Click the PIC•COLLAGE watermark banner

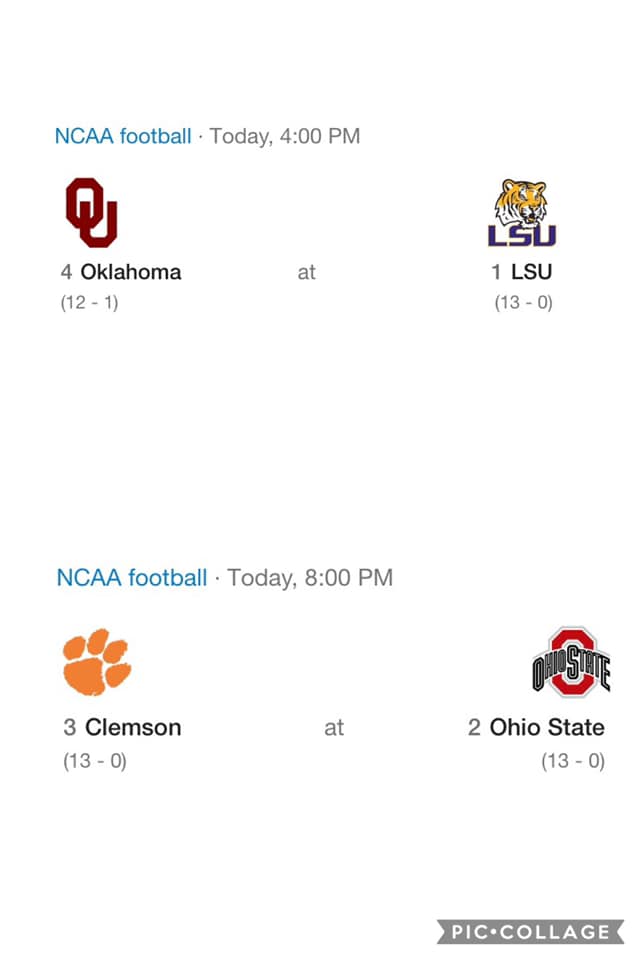(x=530, y=932)
